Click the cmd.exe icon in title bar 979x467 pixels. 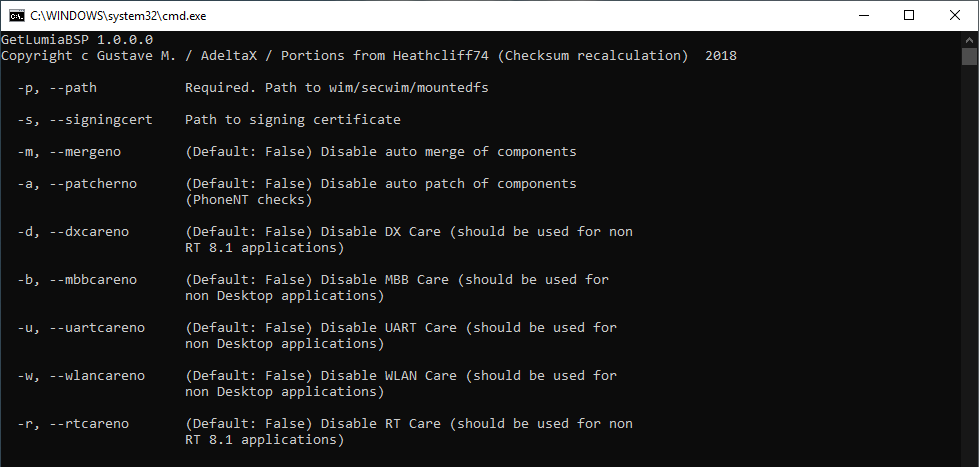[16, 16]
